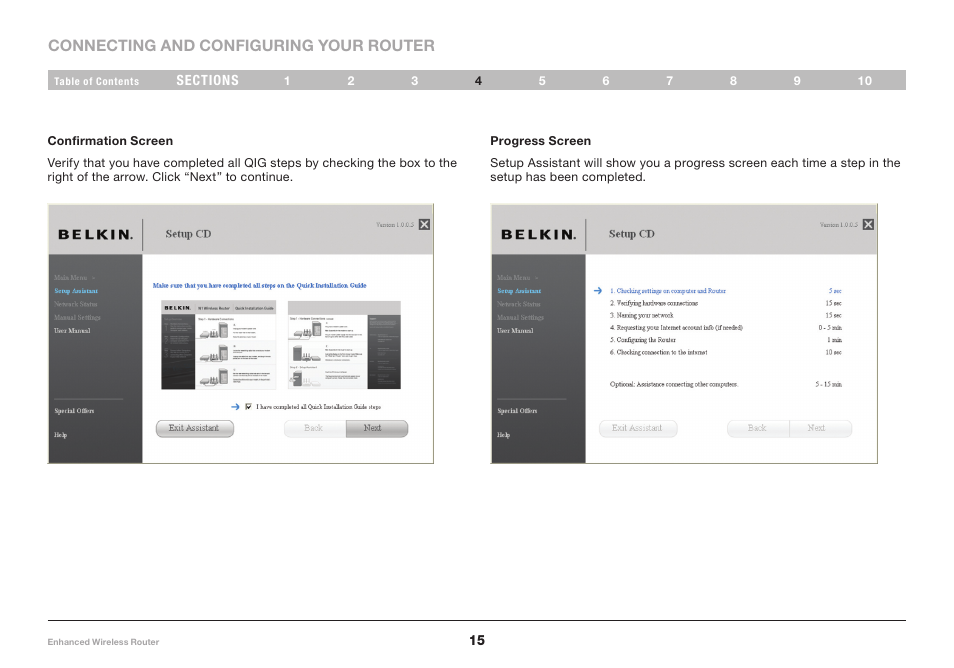Image resolution: width=954 pixels, height=668 pixels.
Task: Open Help in Progress Screen sidebar
Action: (x=503, y=435)
